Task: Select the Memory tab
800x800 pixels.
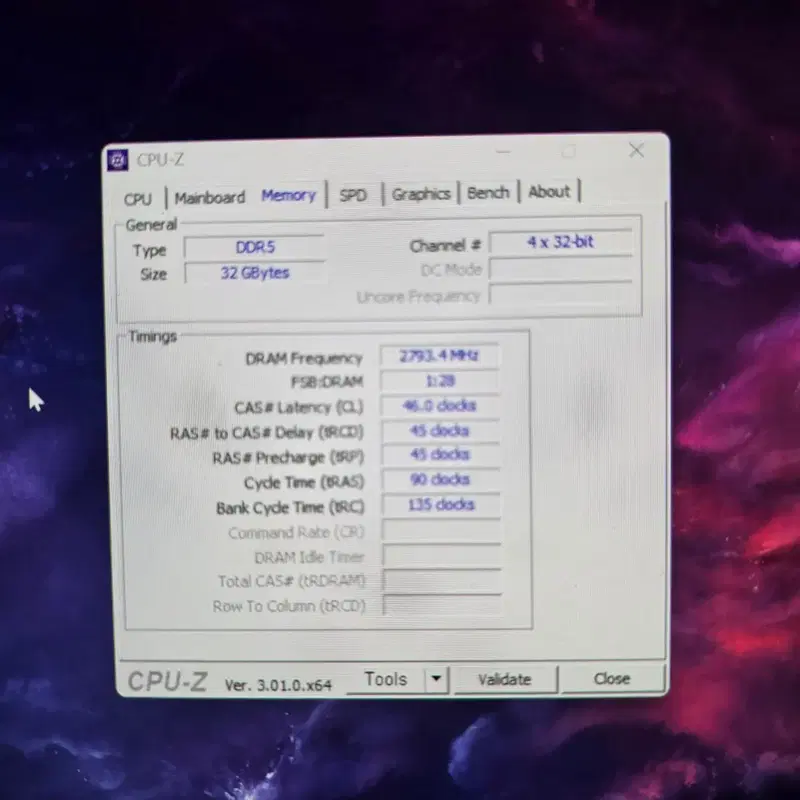Action: [289, 195]
